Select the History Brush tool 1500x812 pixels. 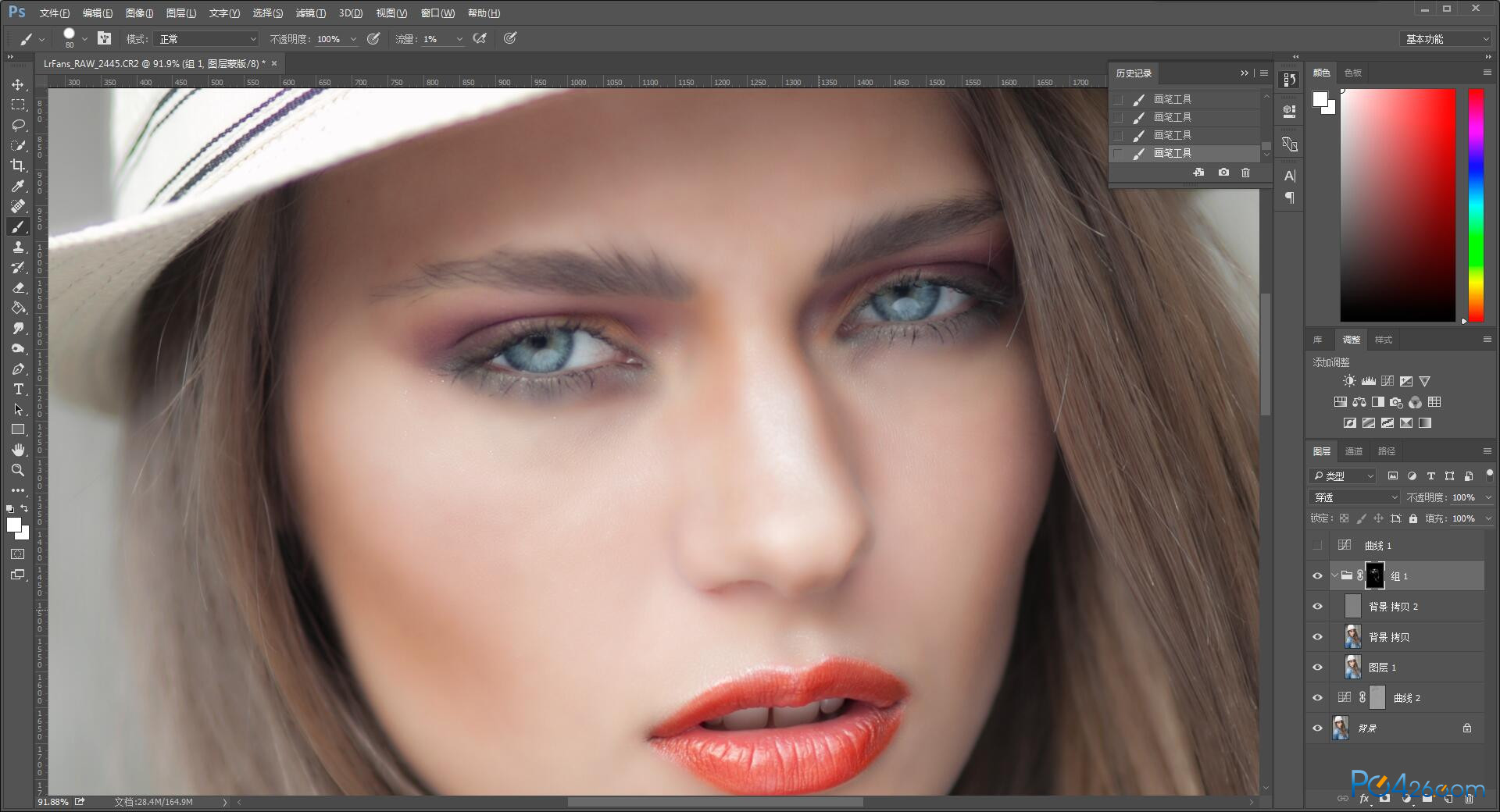(18, 267)
